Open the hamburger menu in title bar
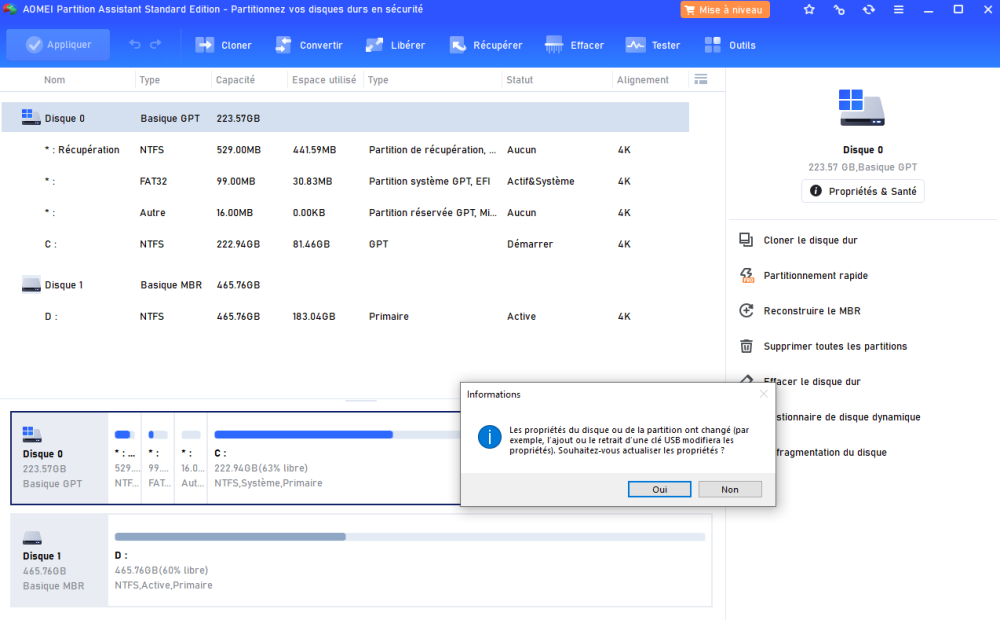The width and height of the screenshot is (1000, 620). (x=899, y=10)
